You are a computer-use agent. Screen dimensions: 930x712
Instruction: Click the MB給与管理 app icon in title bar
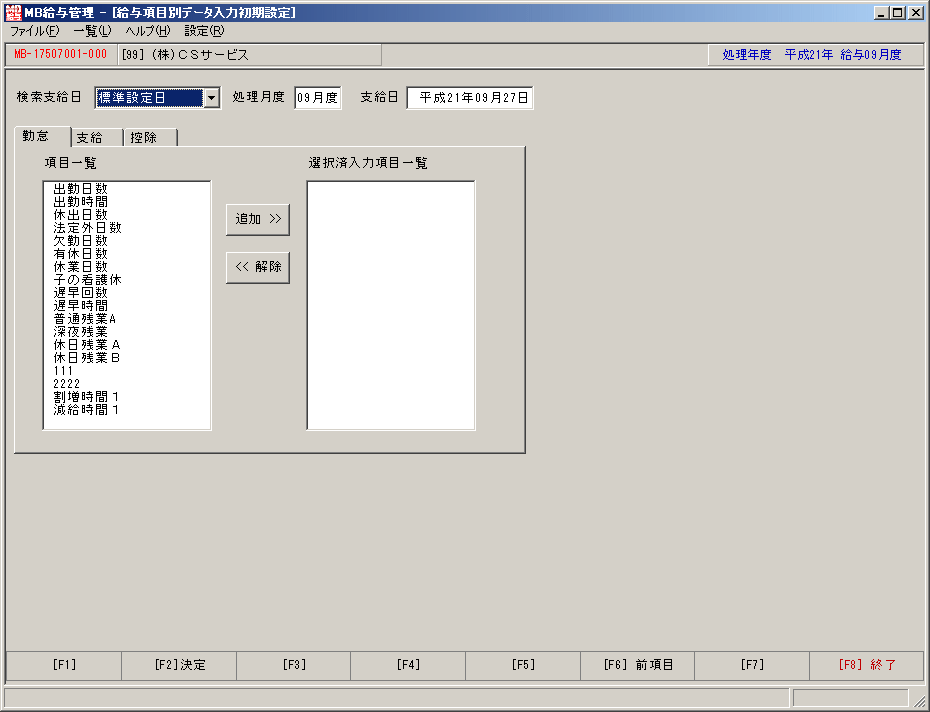click(13, 12)
